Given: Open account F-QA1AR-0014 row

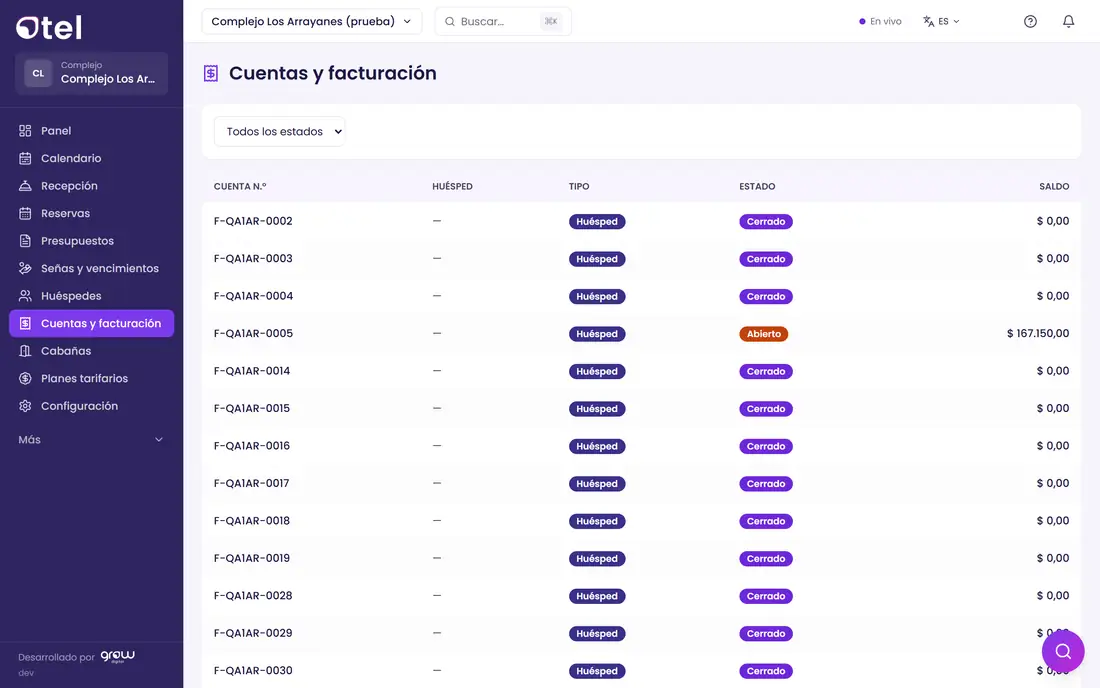Looking at the screenshot, I should tap(641, 371).
